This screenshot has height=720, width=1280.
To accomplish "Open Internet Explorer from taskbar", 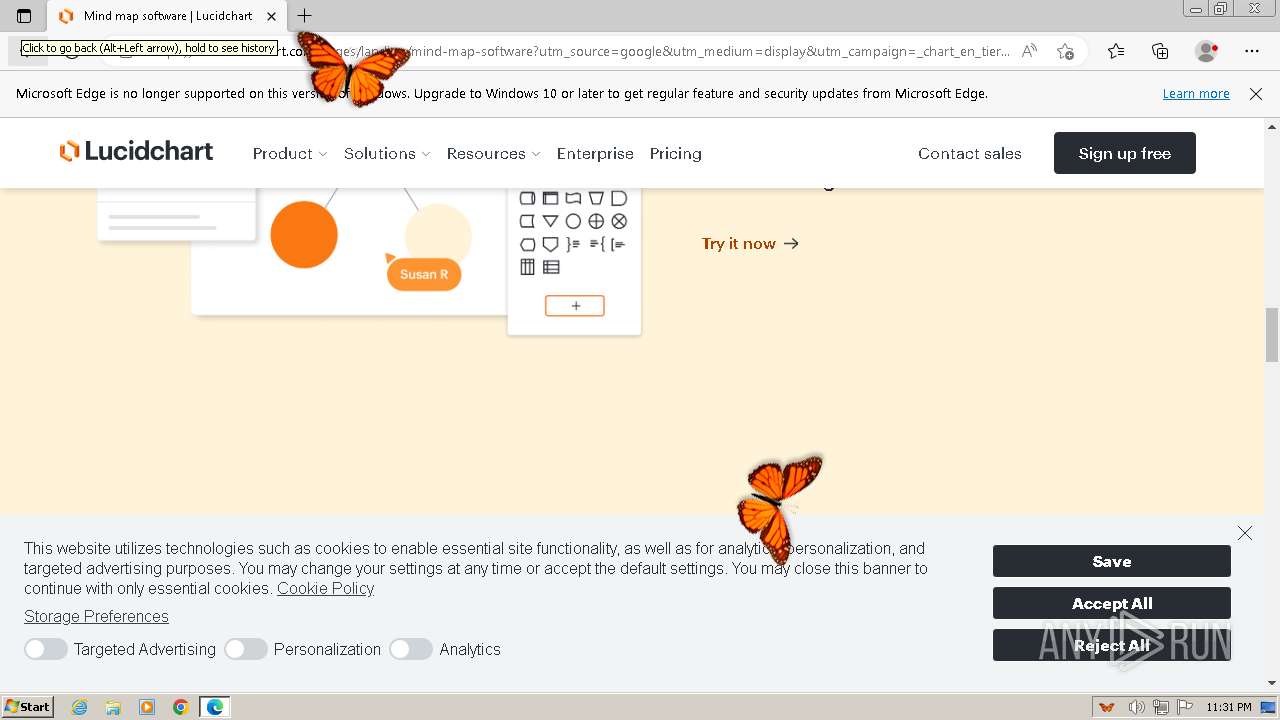I will (x=80, y=707).
